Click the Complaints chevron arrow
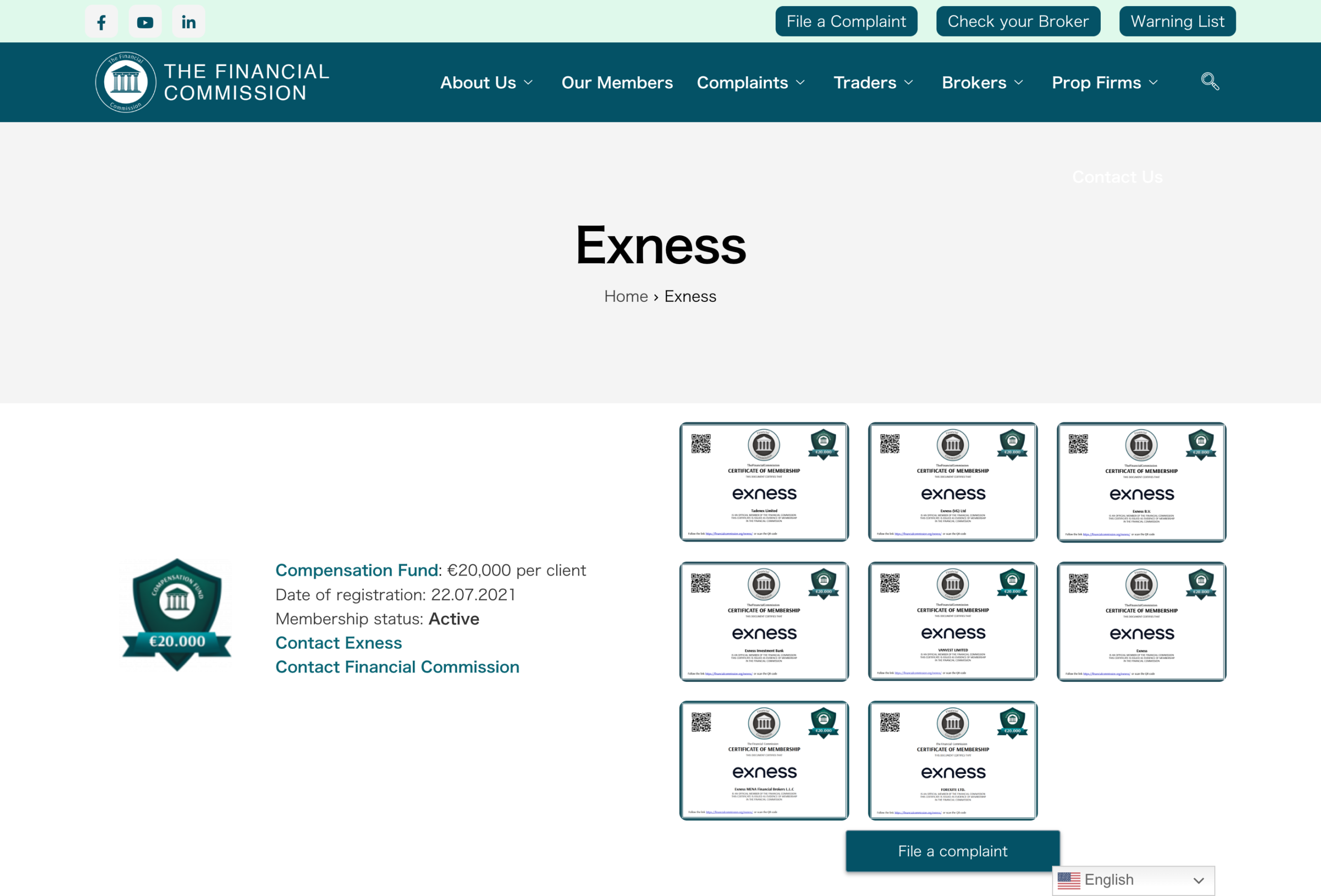Image resolution: width=1321 pixels, height=896 pixels. [800, 83]
